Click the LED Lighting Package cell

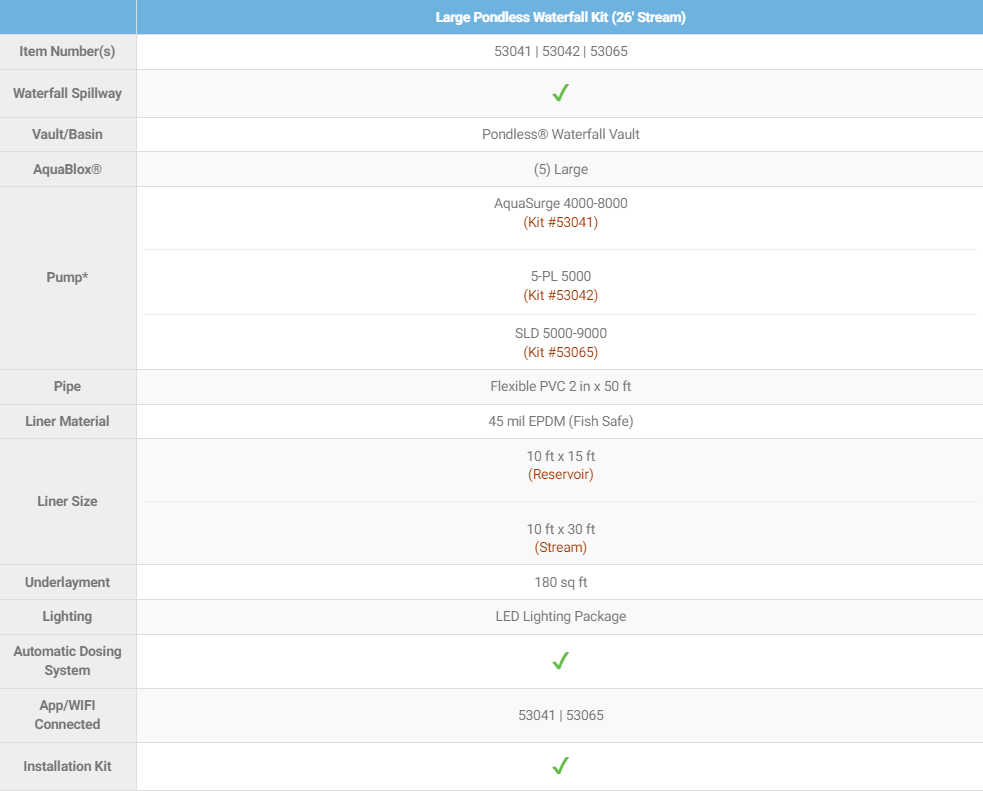560,616
